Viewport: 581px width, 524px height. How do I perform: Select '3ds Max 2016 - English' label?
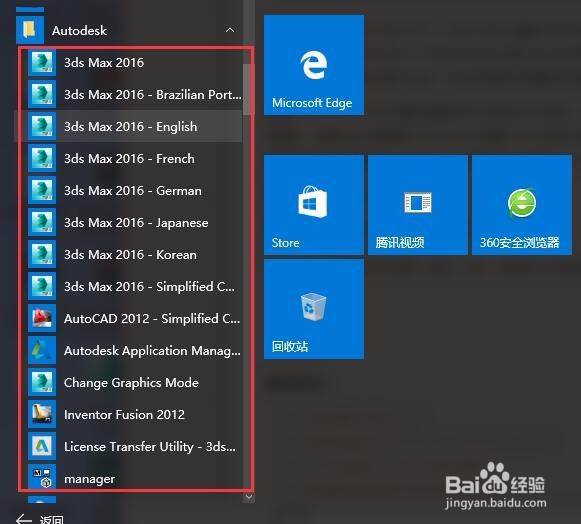pos(130,127)
